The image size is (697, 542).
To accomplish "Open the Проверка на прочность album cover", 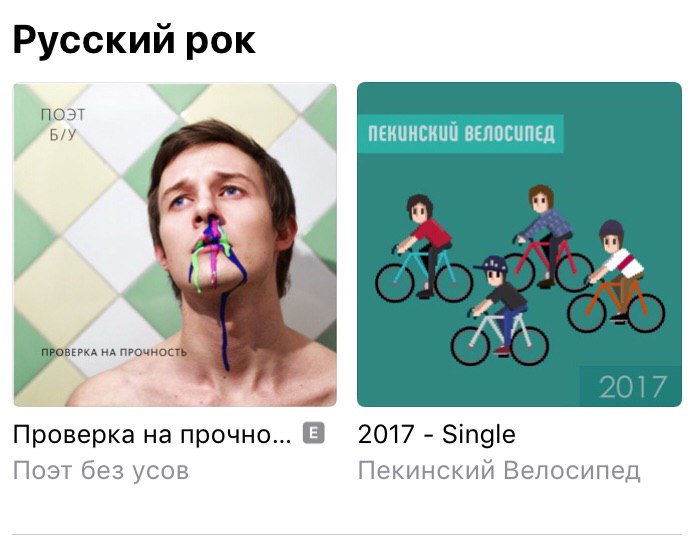I will 175,245.
